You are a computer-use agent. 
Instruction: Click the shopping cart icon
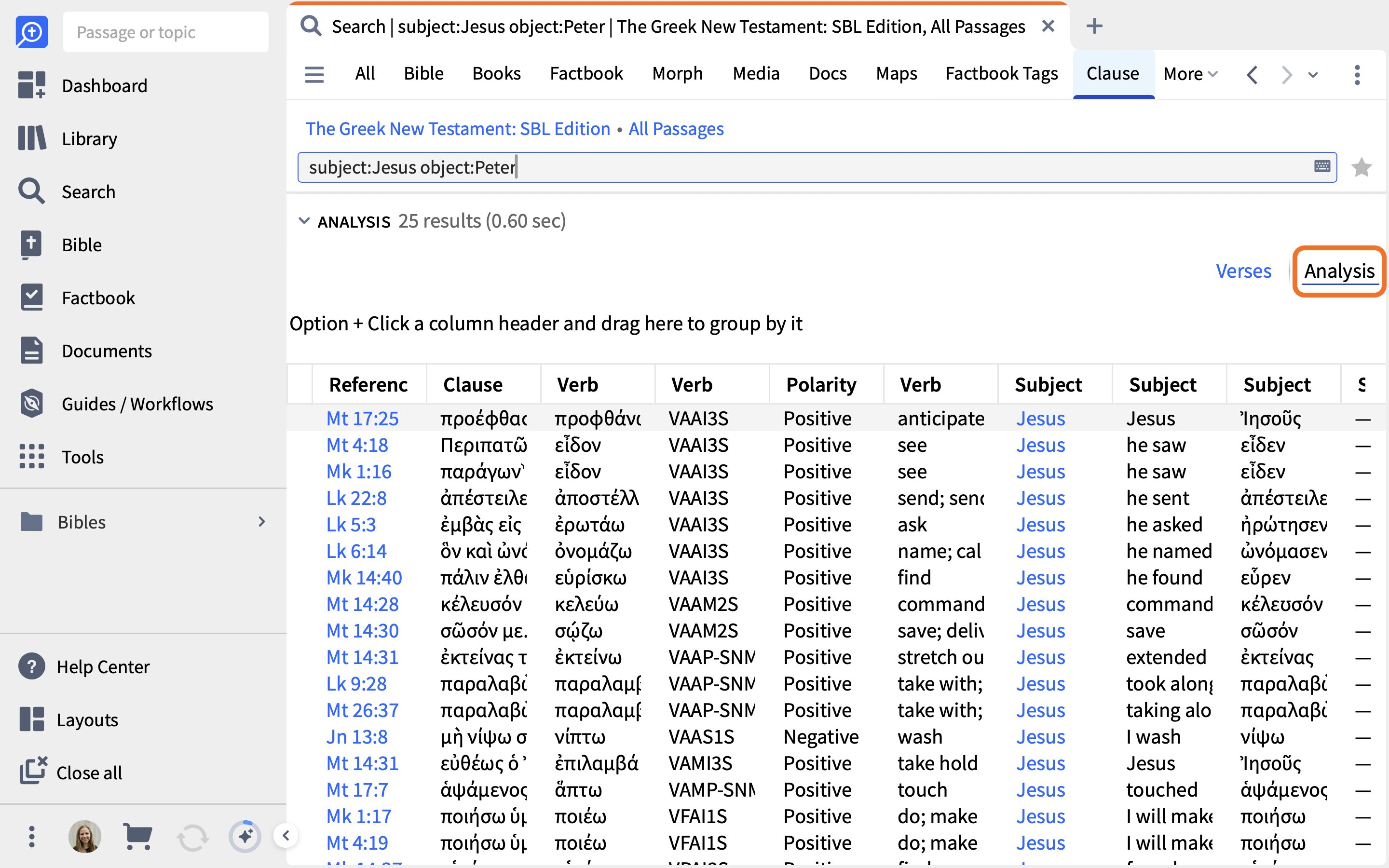tap(138, 837)
